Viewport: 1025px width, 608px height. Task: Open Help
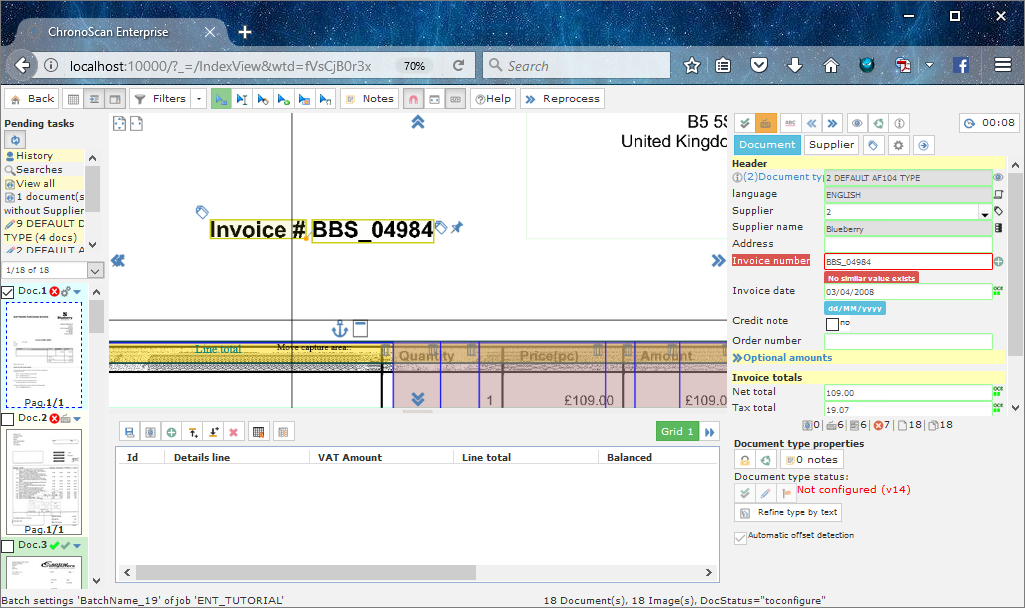pos(493,99)
